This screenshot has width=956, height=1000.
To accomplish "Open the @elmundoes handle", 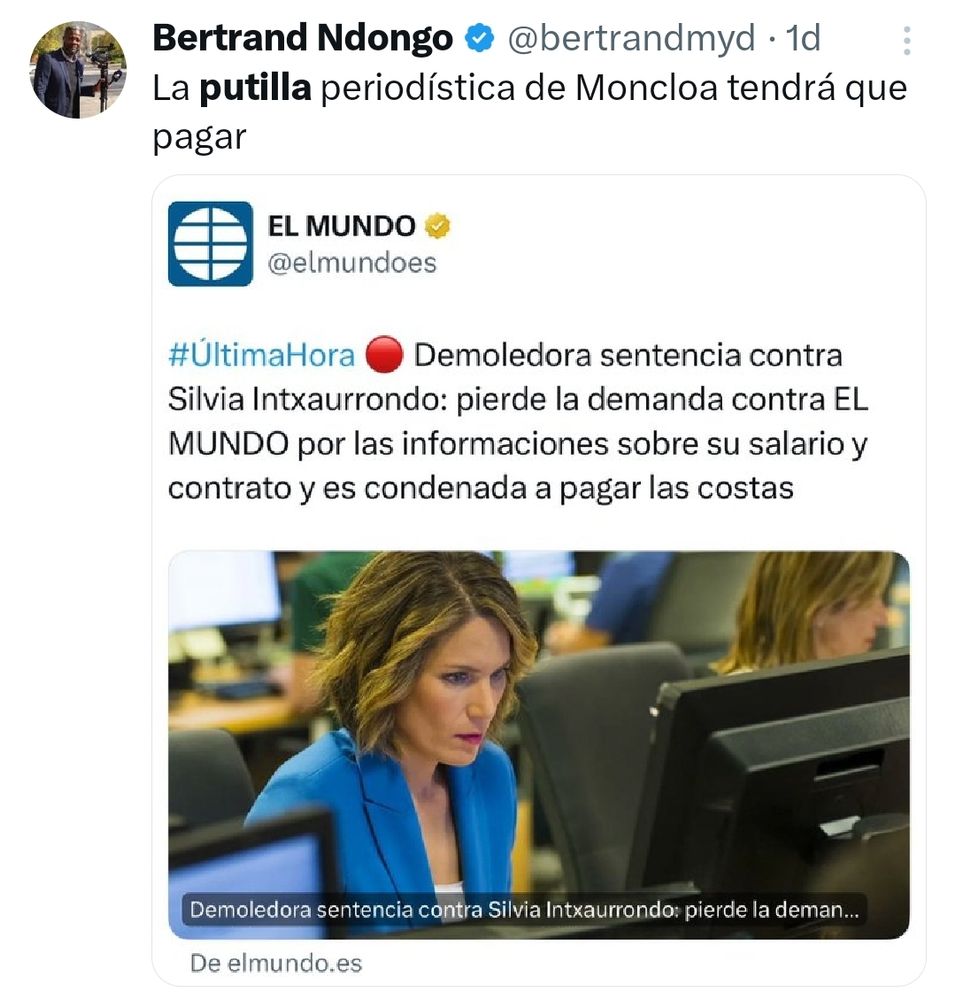I will [352, 263].
